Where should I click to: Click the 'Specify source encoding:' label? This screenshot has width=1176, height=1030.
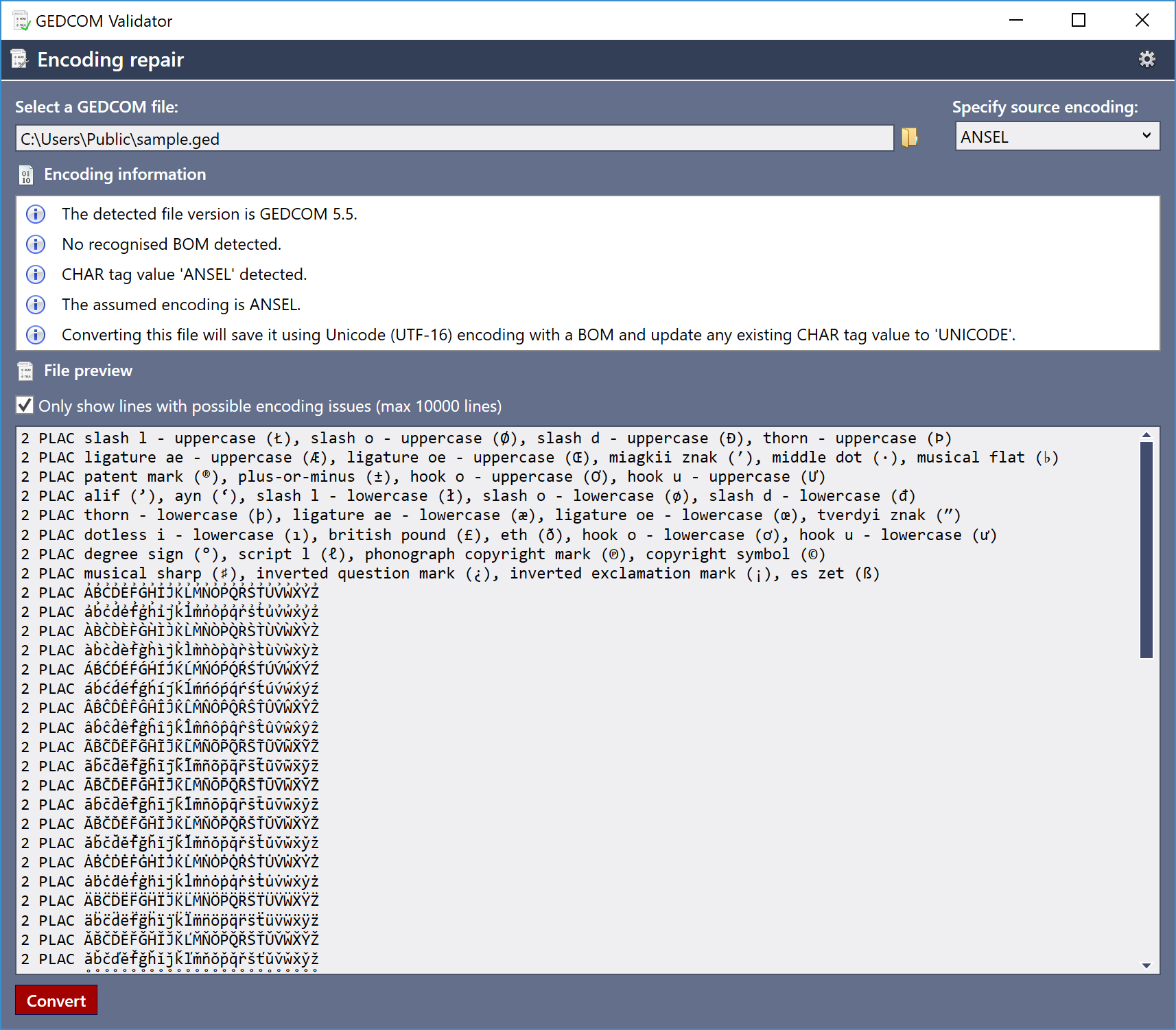click(x=1045, y=107)
